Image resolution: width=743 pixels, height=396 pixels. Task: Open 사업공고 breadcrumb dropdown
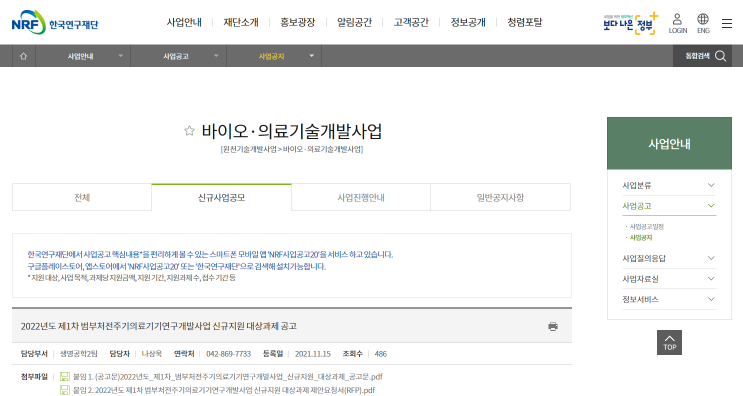[x=179, y=56]
